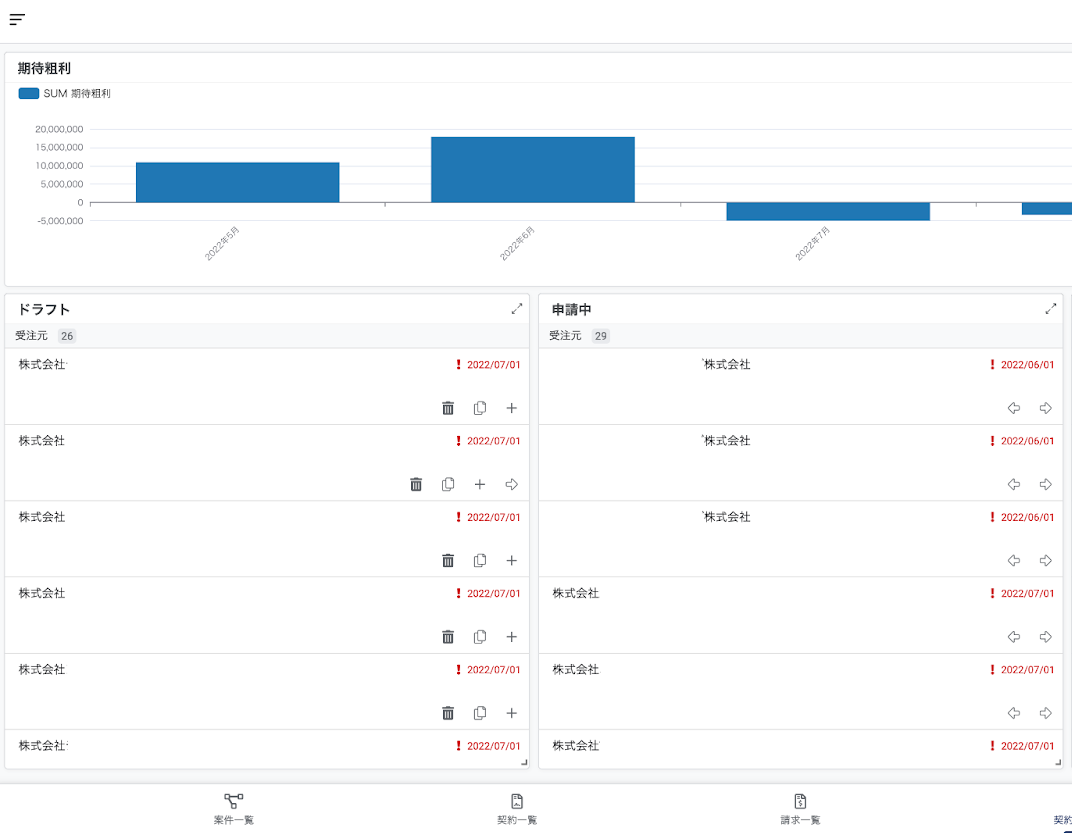This screenshot has width=1072, height=833.
Task: Click plus icon on first ドラフト card
Action: click(511, 408)
